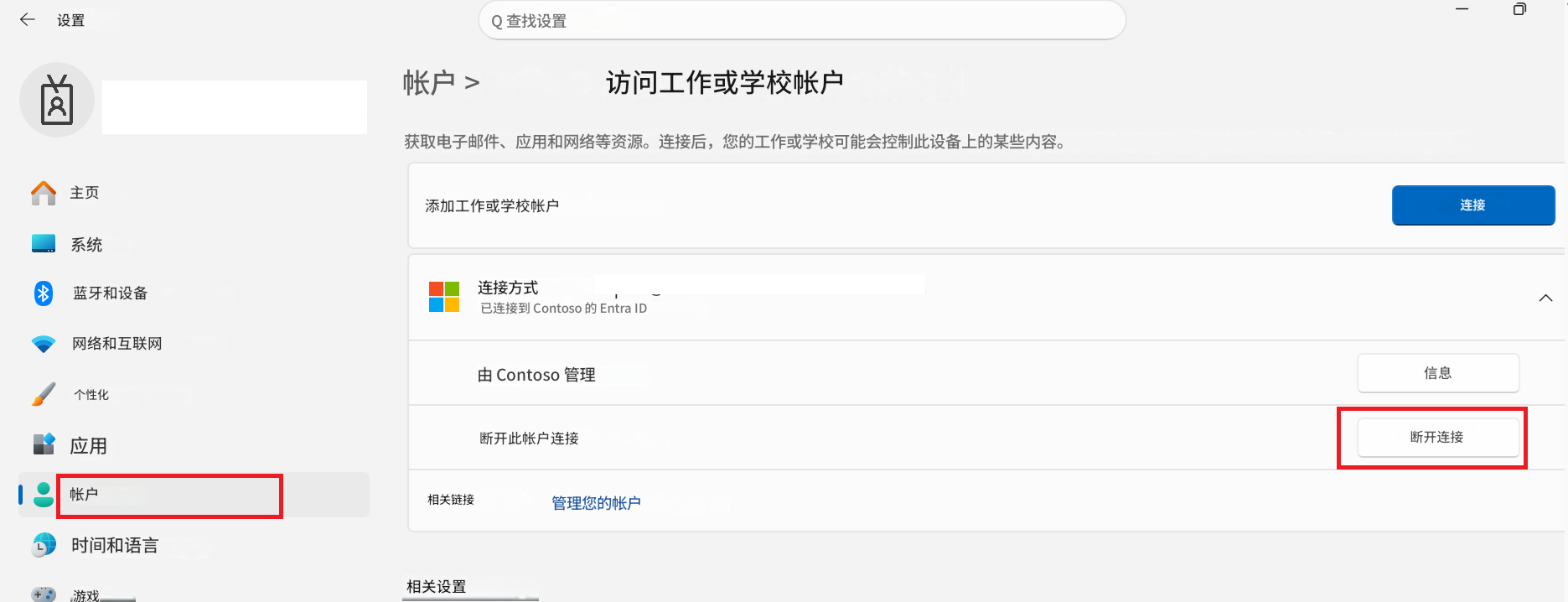Open 系统 settings page
This screenshot has height=602, width=1568.
(x=86, y=245)
